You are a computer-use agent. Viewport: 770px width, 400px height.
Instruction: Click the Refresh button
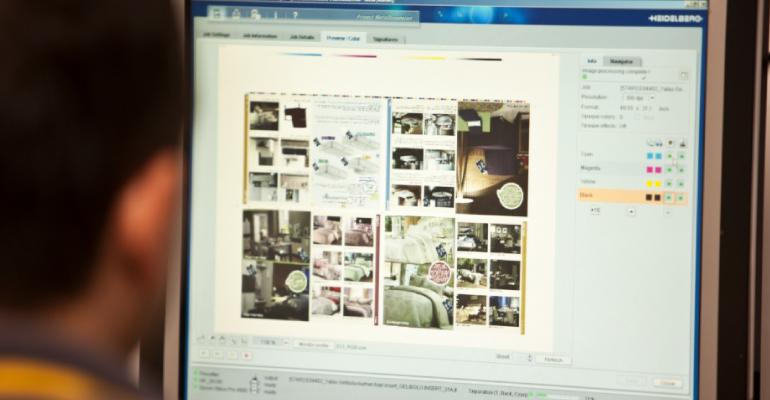553,360
